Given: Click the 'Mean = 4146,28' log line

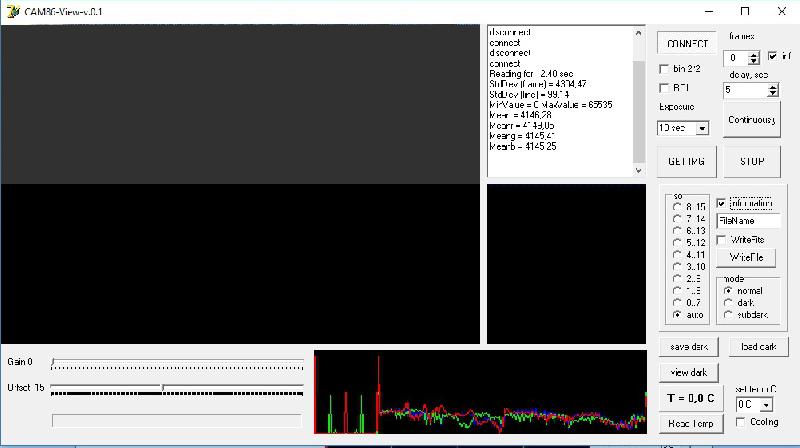Looking at the screenshot, I should (520, 115).
